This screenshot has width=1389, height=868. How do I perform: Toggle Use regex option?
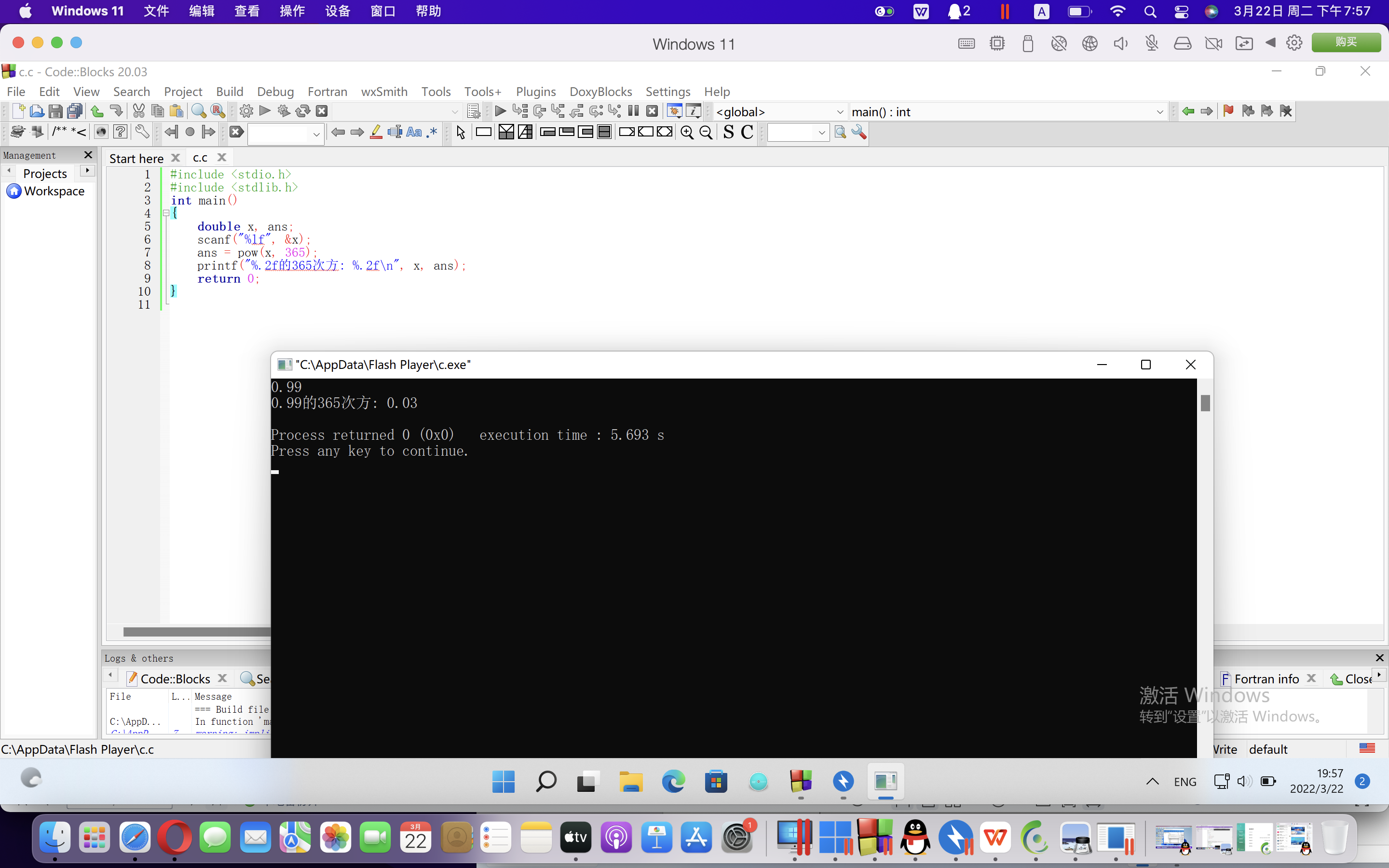[433, 133]
